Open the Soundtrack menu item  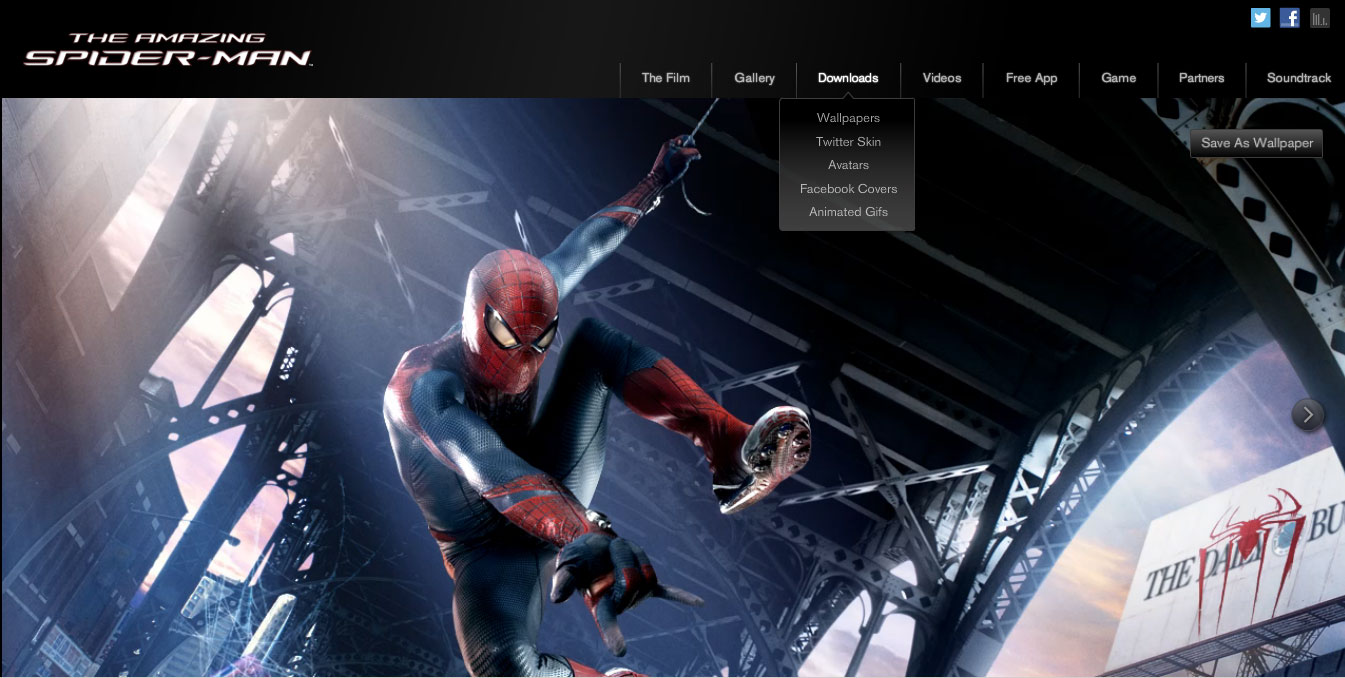click(x=1299, y=78)
